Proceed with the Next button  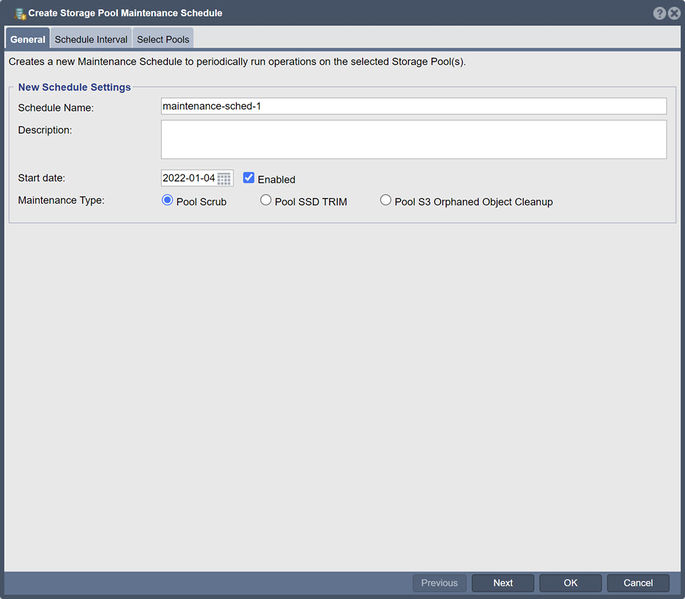pyautogui.click(x=503, y=583)
